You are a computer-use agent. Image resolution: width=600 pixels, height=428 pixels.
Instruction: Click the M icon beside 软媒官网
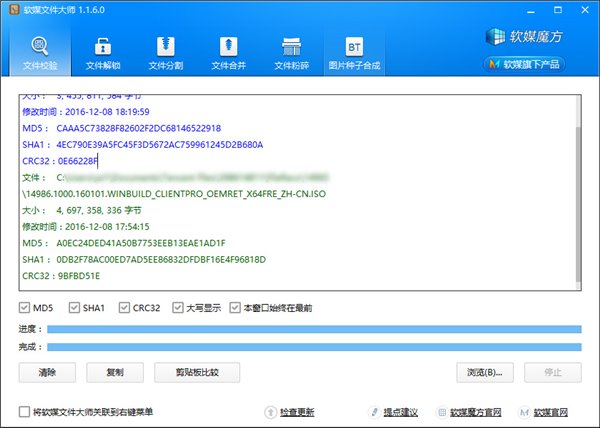(x=525, y=412)
